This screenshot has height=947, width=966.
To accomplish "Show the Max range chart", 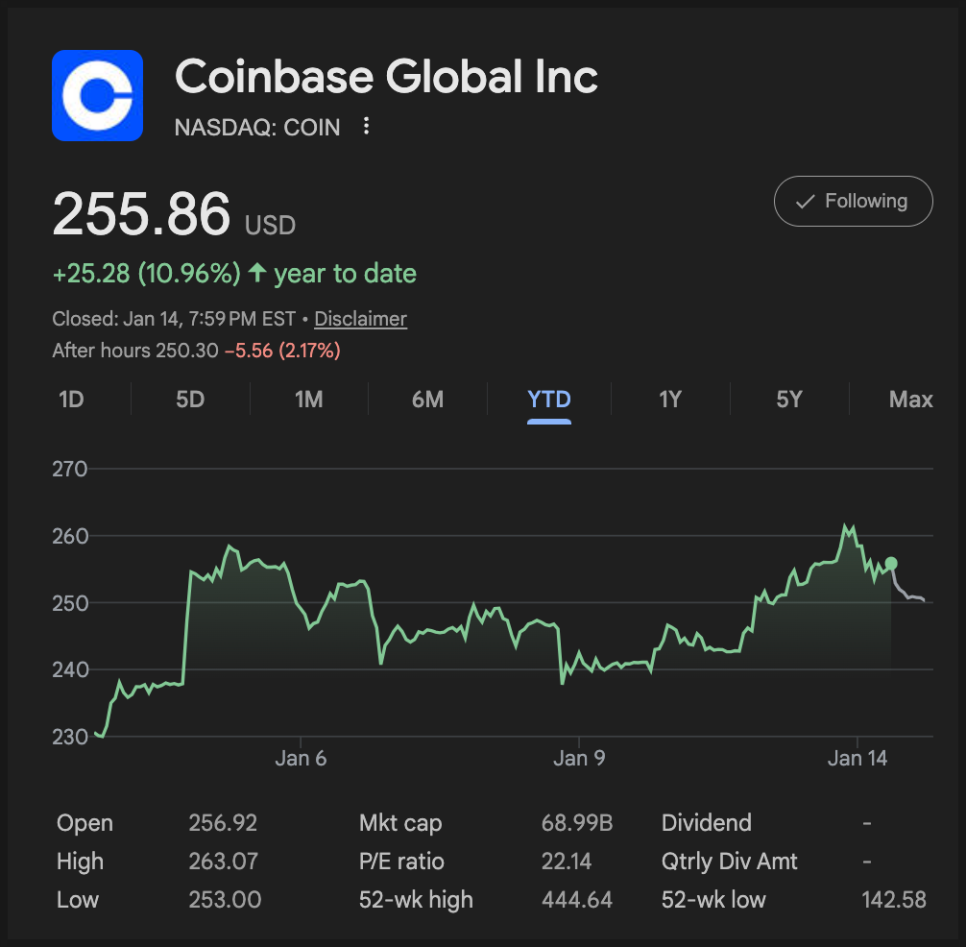I will click(x=910, y=400).
